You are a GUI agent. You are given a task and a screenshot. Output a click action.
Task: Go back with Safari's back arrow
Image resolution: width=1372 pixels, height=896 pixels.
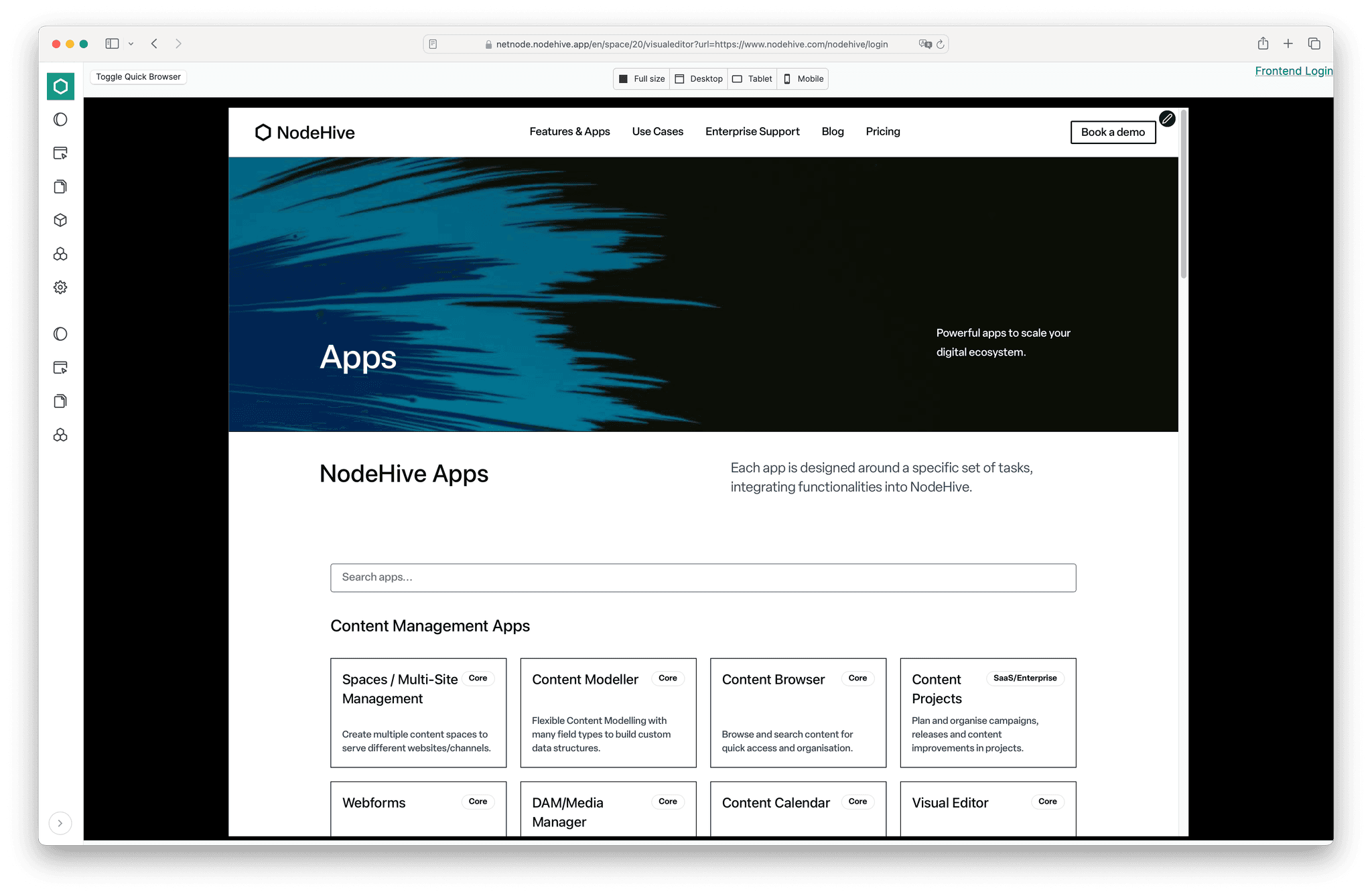[x=154, y=44]
